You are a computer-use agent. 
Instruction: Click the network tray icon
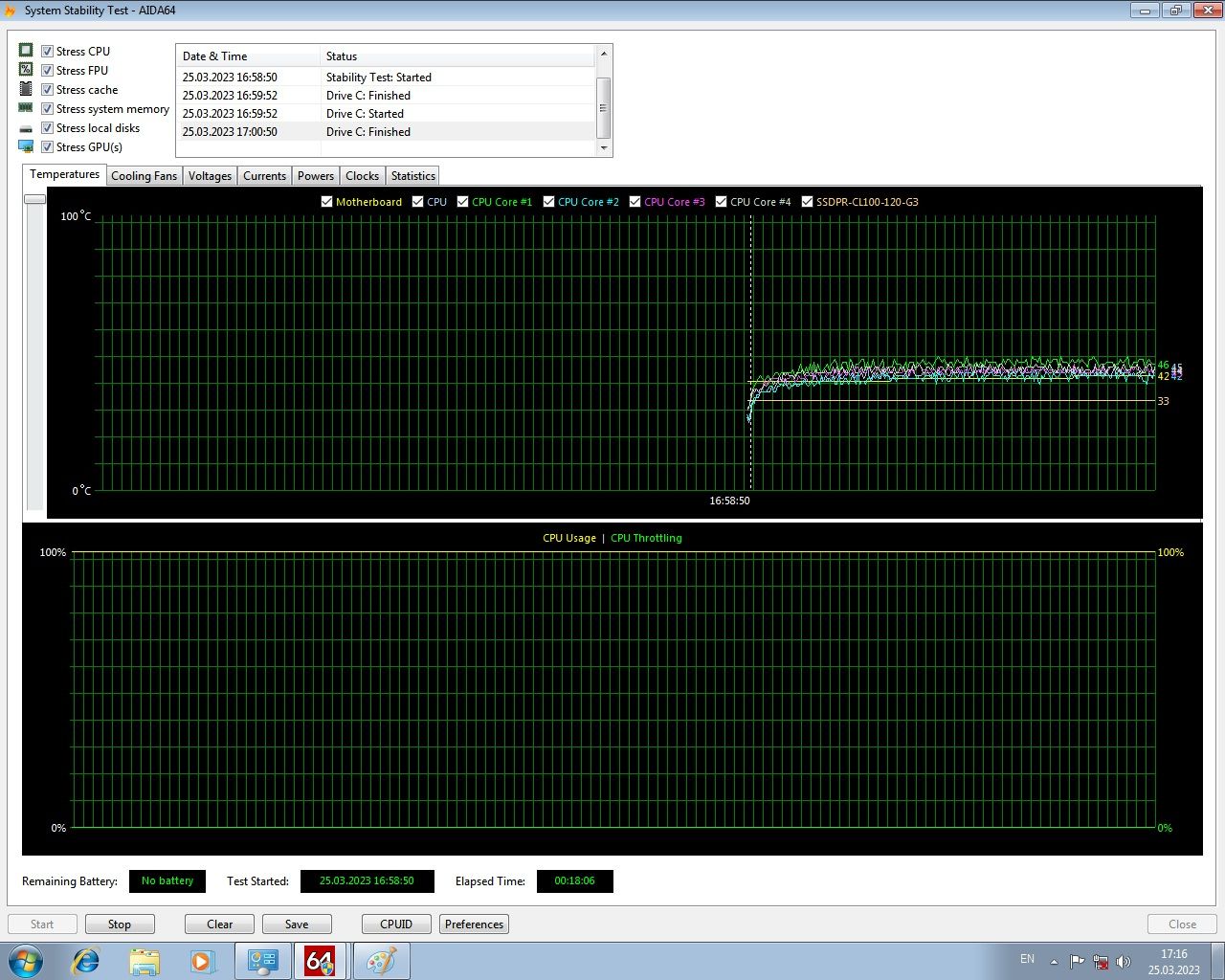1101,962
